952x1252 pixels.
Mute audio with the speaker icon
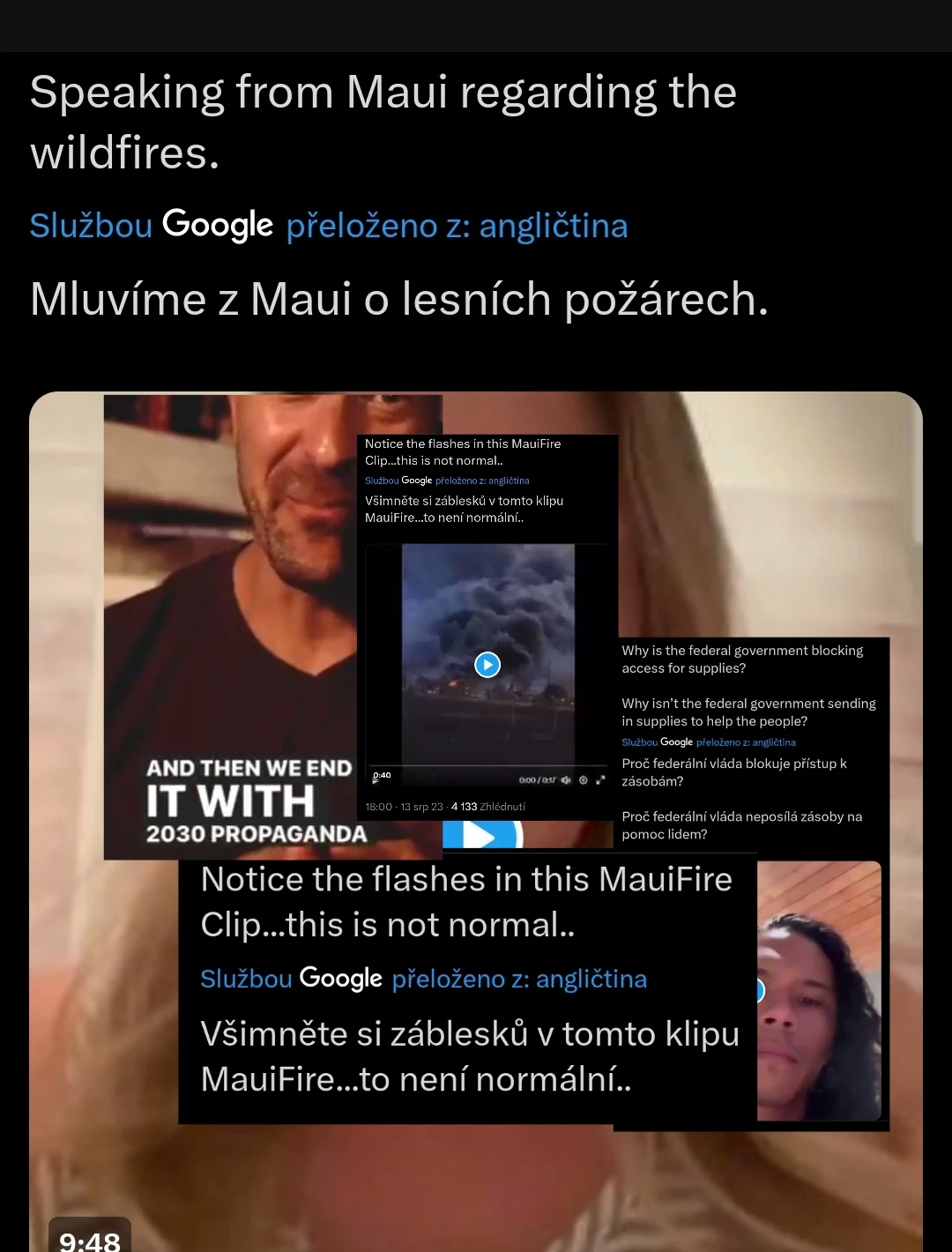tap(566, 780)
